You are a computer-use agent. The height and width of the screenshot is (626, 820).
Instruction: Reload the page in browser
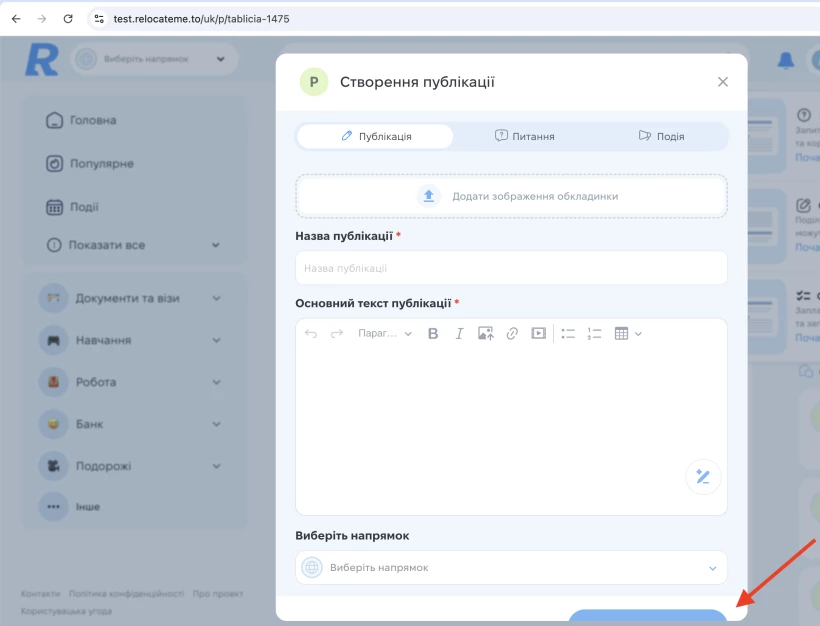click(x=68, y=18)
